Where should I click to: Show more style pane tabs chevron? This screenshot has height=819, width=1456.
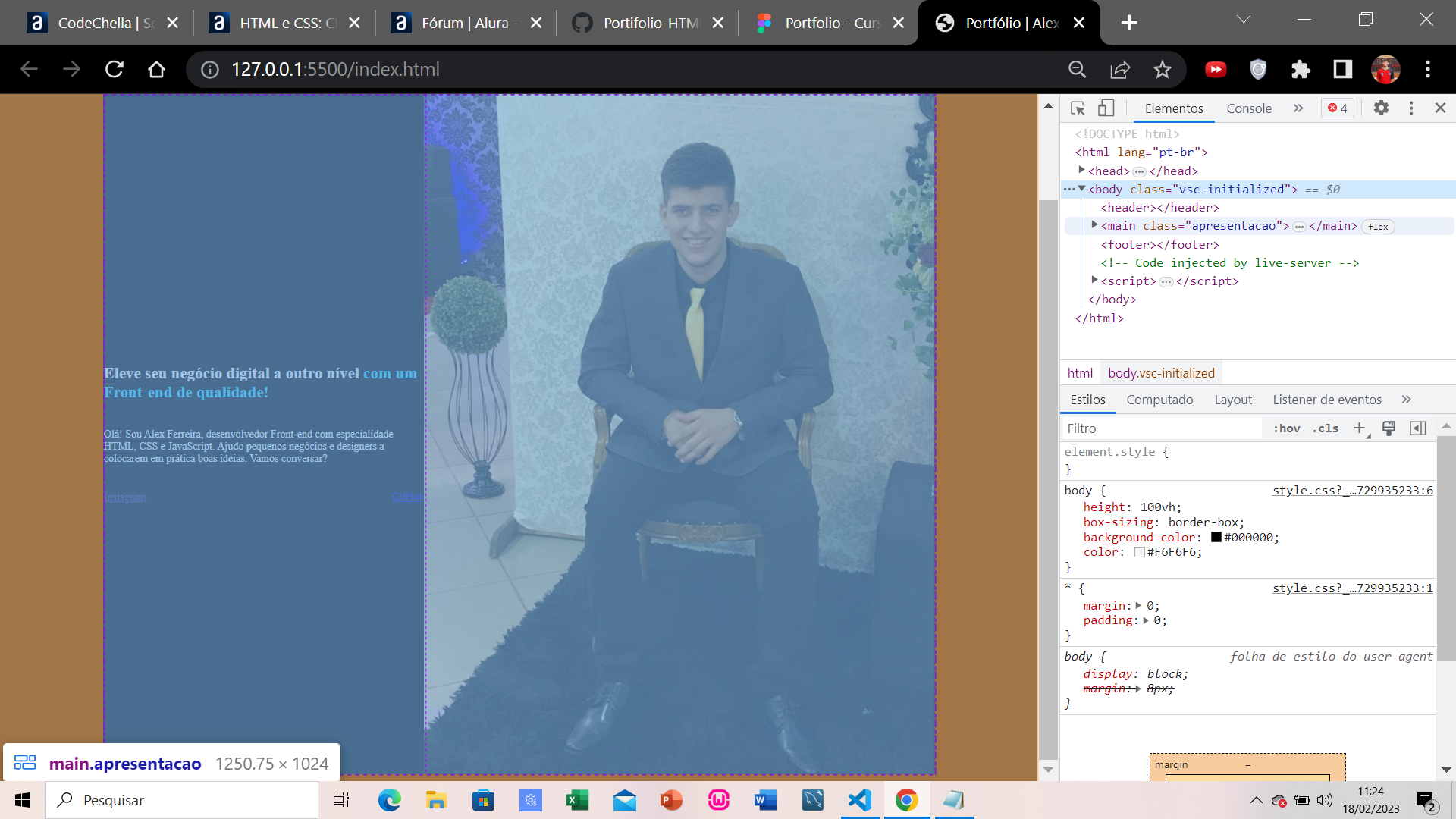1407,400
